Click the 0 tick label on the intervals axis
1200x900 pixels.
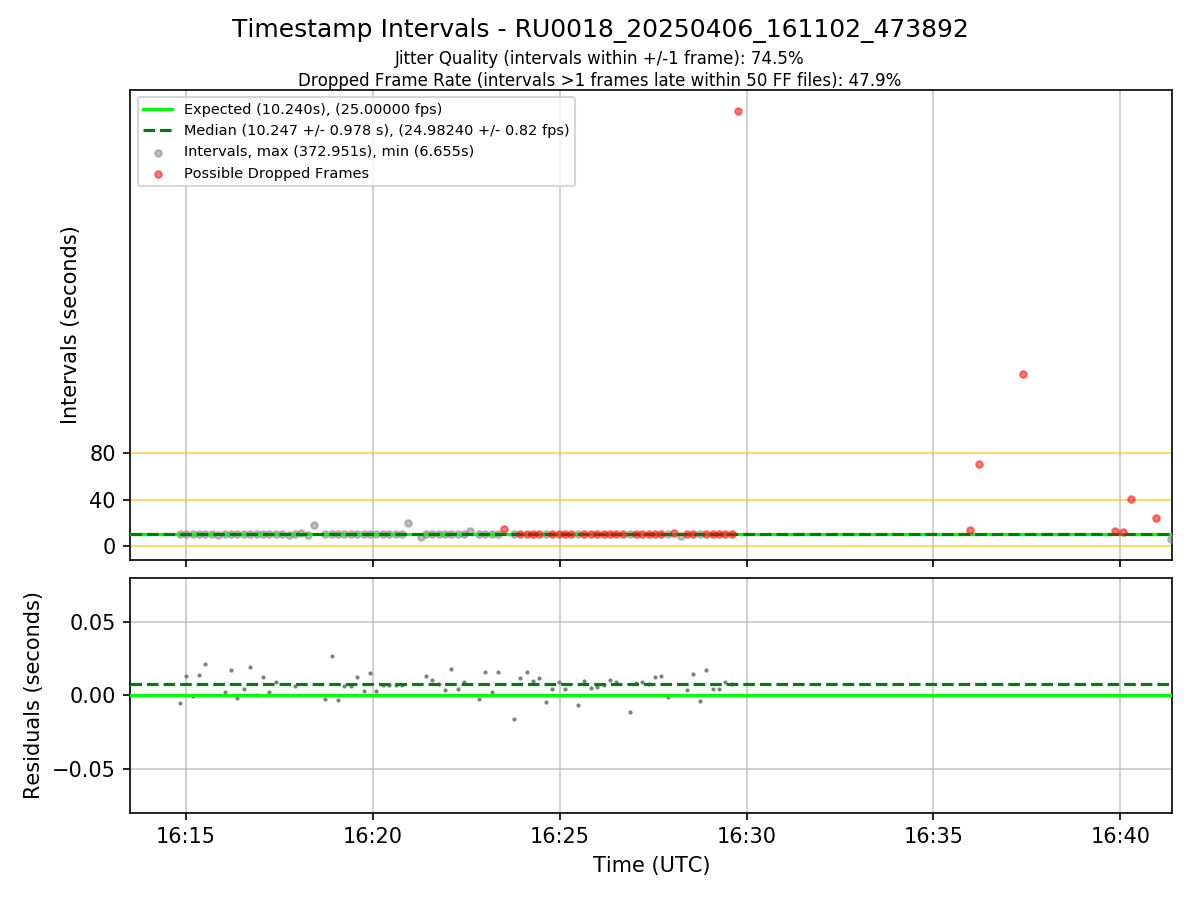pyautogui.click(x=110, y=546)
